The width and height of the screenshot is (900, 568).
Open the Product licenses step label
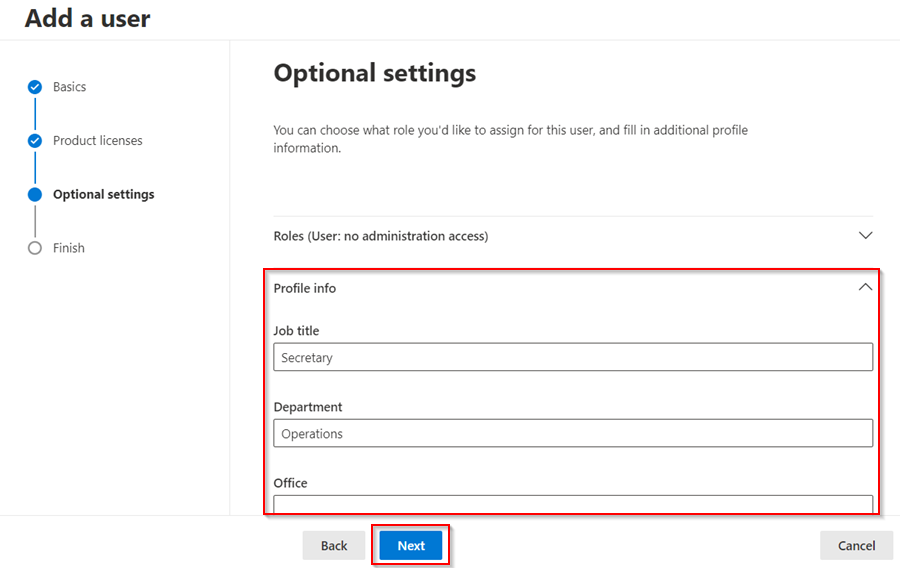[x=98, y=141]
